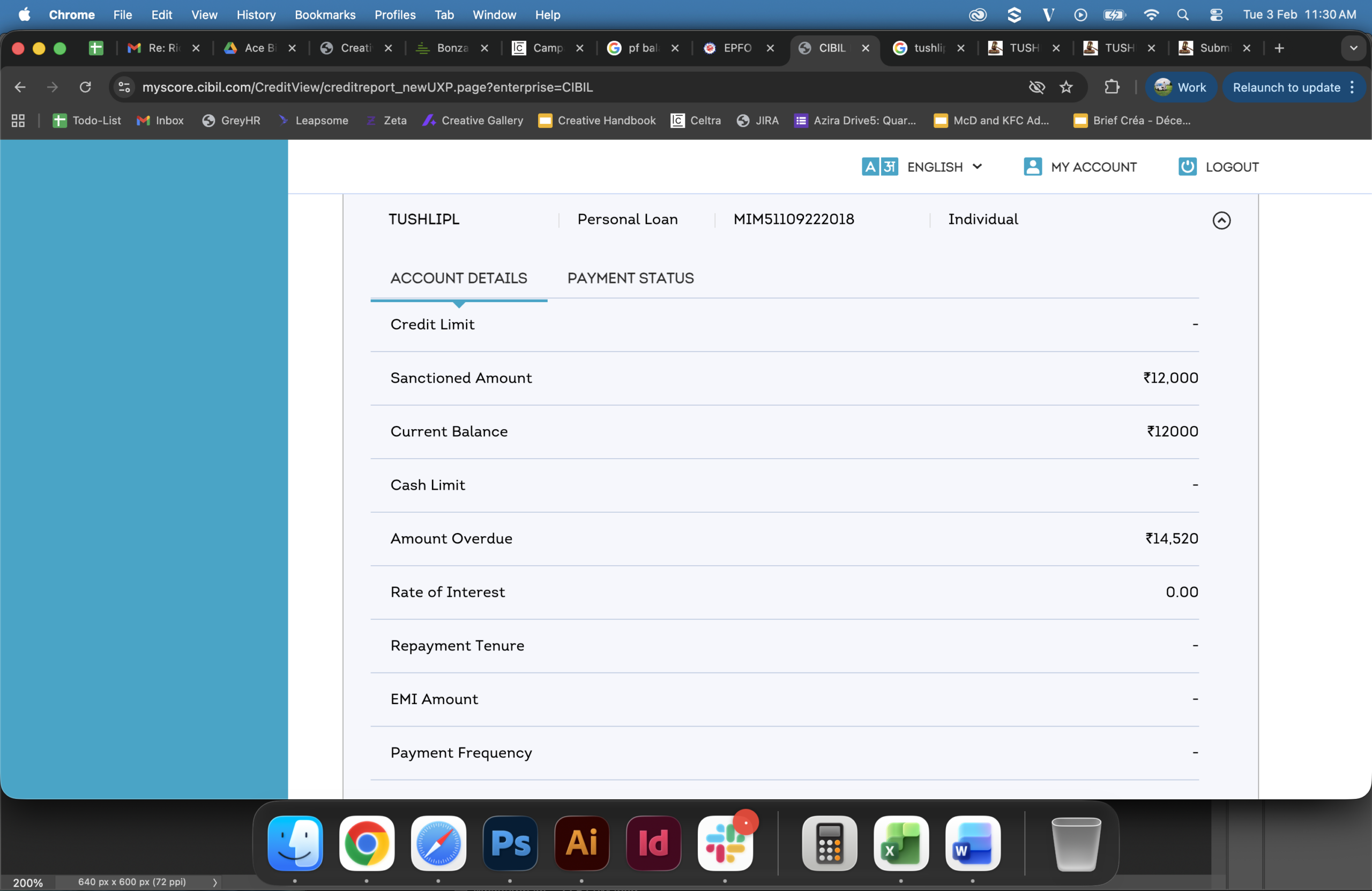This screenshot has width=1372, height=891.
Task: Open the Work profile button
Action: click(x=1180, y=87)
